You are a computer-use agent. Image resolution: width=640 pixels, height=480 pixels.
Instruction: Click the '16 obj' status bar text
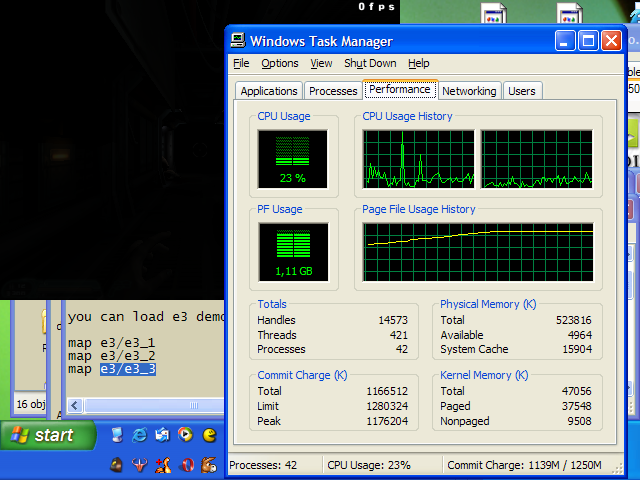31,404
